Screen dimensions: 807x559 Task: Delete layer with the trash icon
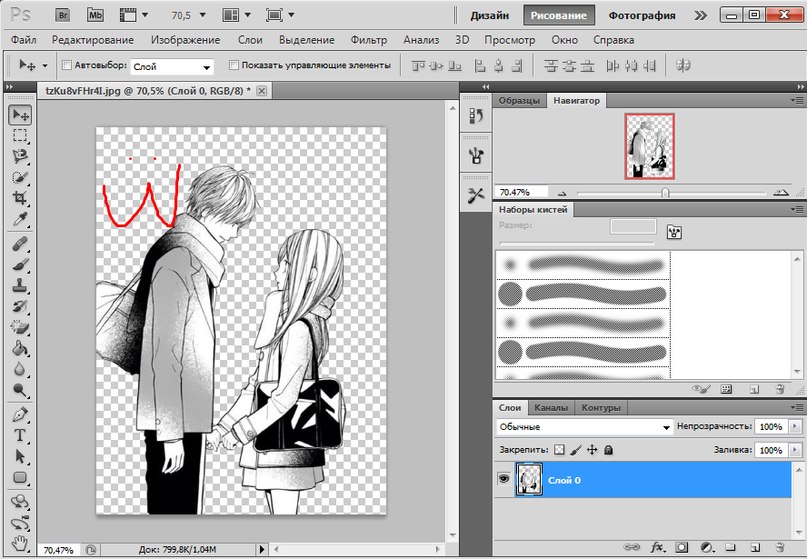tap(780, 548)
